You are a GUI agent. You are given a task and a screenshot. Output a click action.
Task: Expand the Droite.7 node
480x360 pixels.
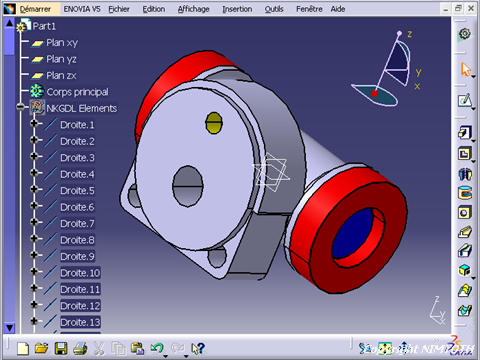[x=34, y=222]
